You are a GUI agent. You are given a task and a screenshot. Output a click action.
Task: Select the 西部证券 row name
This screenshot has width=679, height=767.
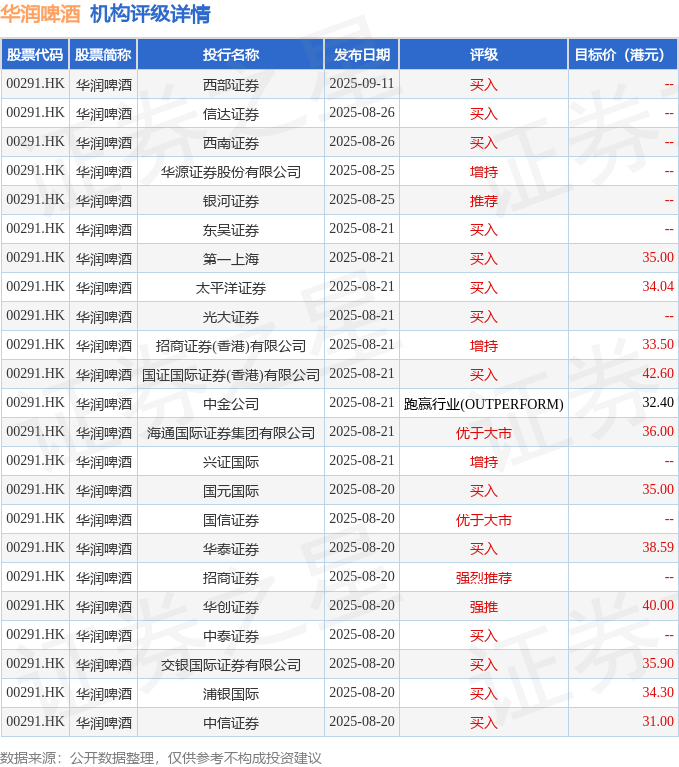point(231,85)
